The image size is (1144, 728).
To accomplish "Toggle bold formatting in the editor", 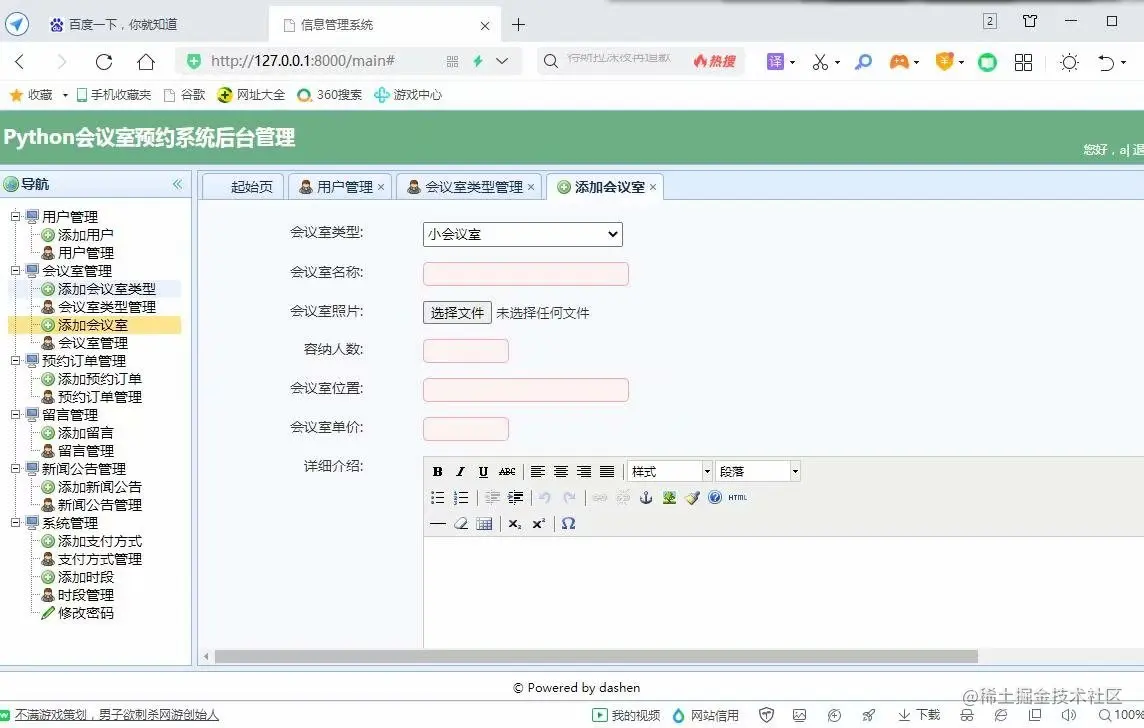I will [x=437, y=472].
